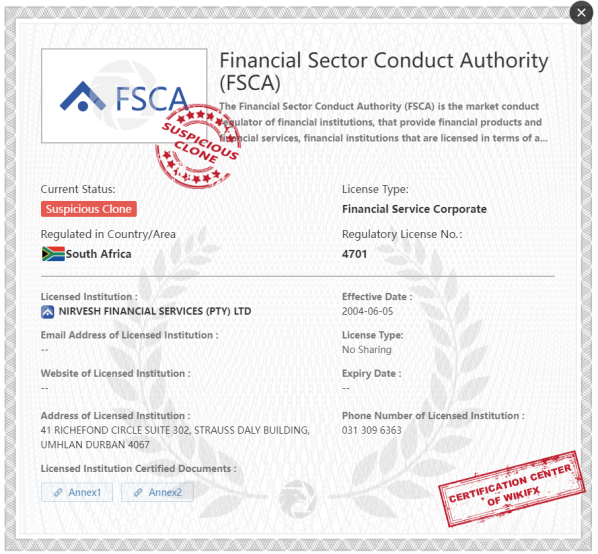The height and width of the screenshot is (554, 598).
Task: Open the Annex2 certified document
Action: coord(157,492)
